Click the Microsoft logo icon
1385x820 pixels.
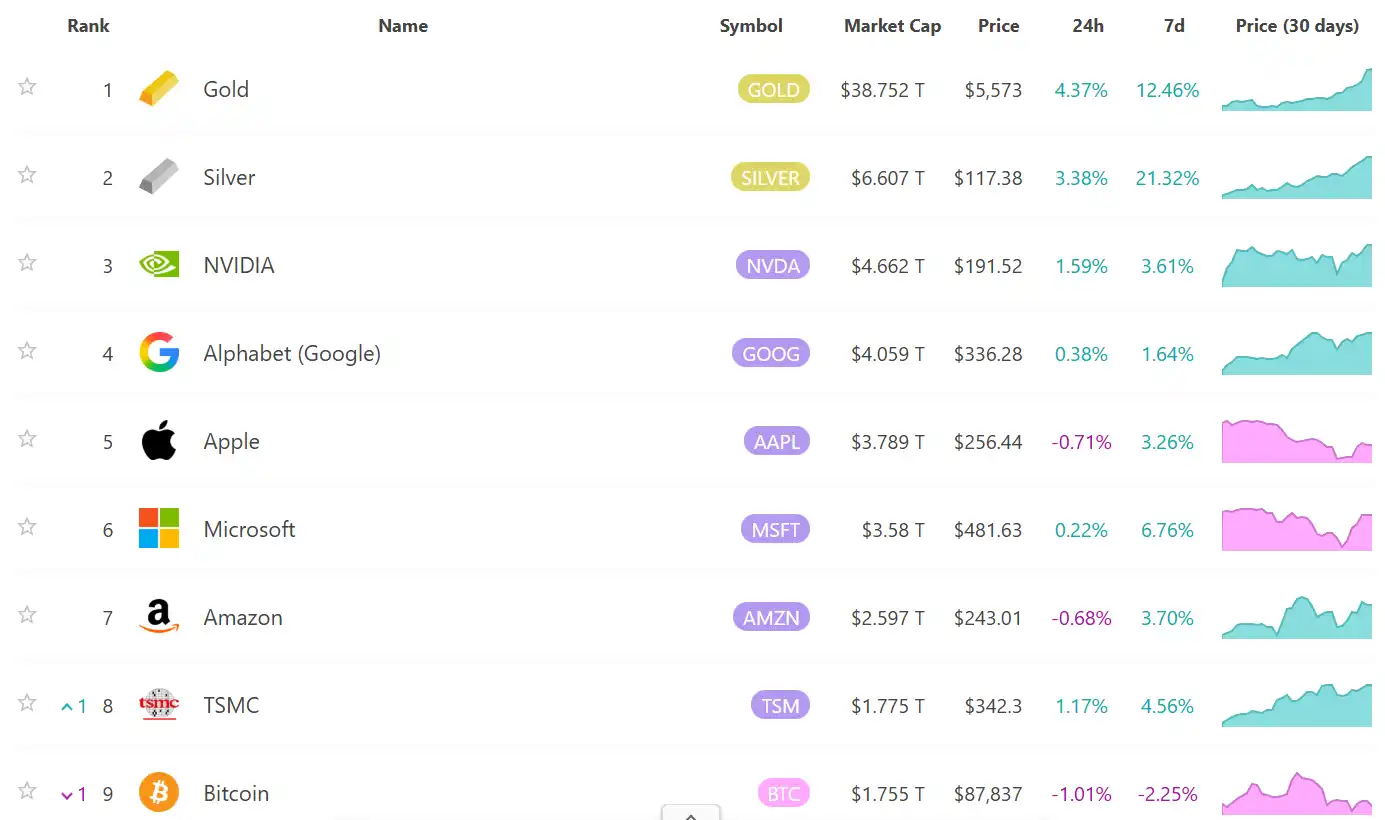(159, 529)
